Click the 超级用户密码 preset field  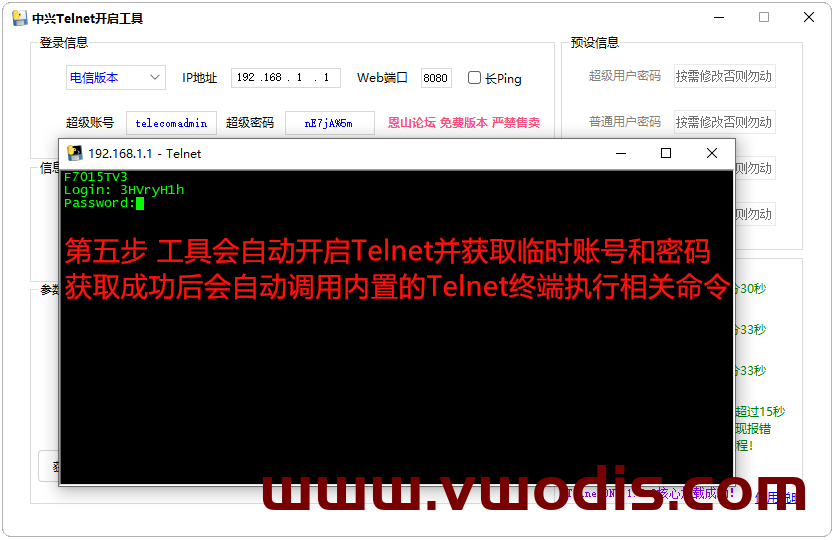(724, 76)
